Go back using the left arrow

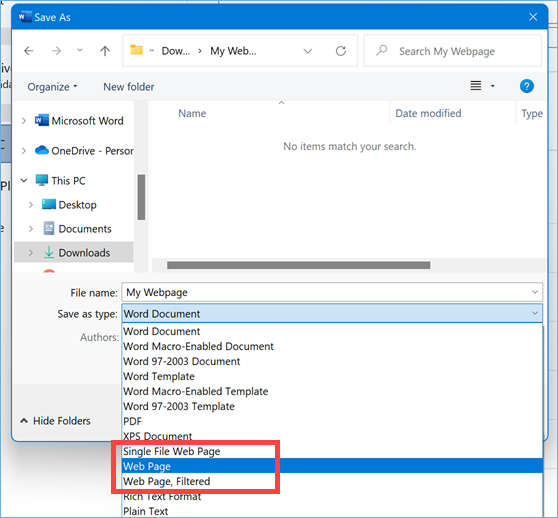29,51
